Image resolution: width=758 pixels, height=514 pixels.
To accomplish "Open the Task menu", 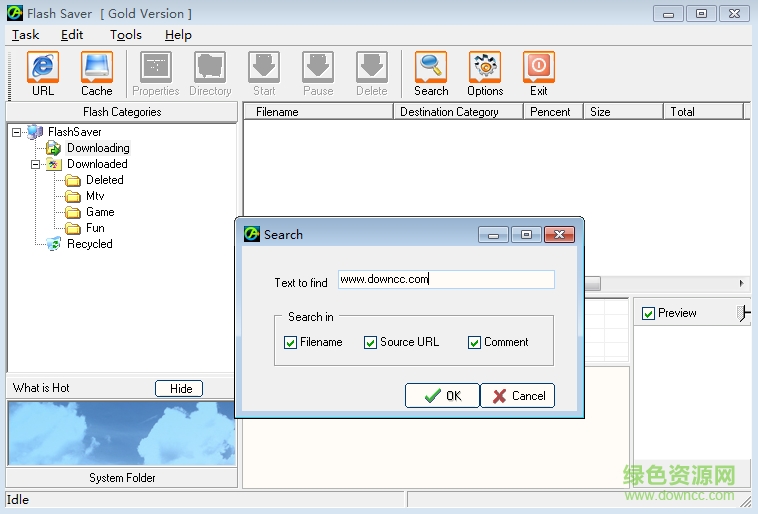I will (25, 35).
